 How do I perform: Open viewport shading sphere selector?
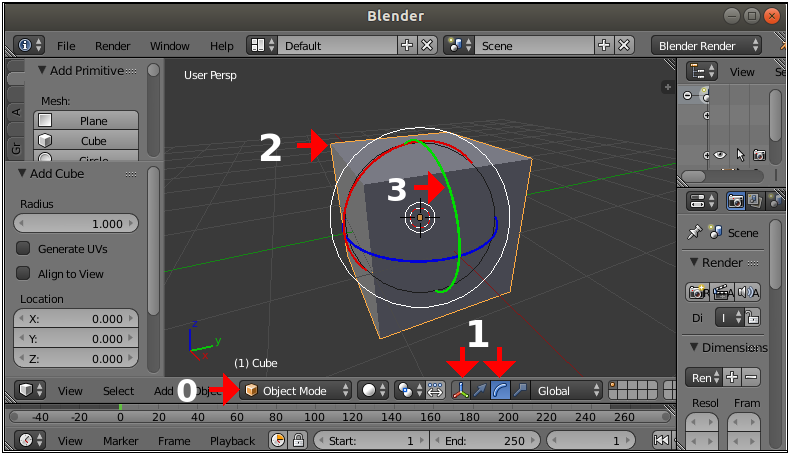(x=374, y=391)
